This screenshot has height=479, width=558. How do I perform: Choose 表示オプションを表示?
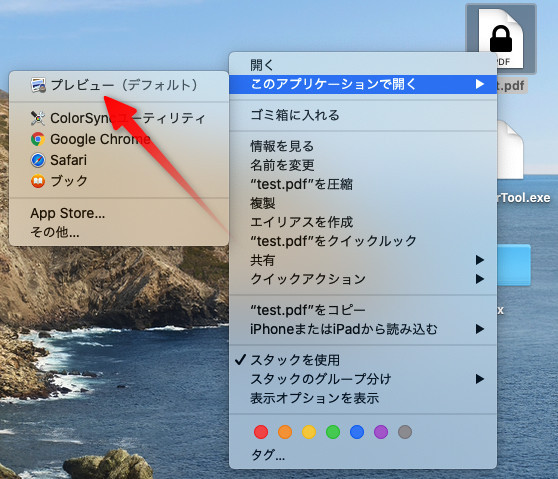tap(363, 398)
